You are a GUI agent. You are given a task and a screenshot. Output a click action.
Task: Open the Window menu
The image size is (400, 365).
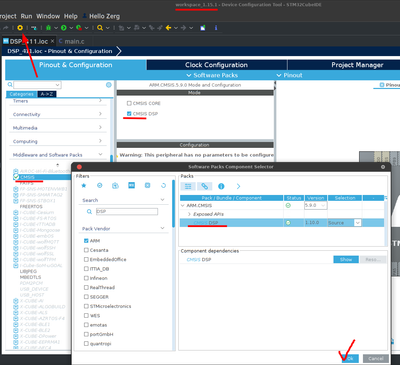click(48, 16)
